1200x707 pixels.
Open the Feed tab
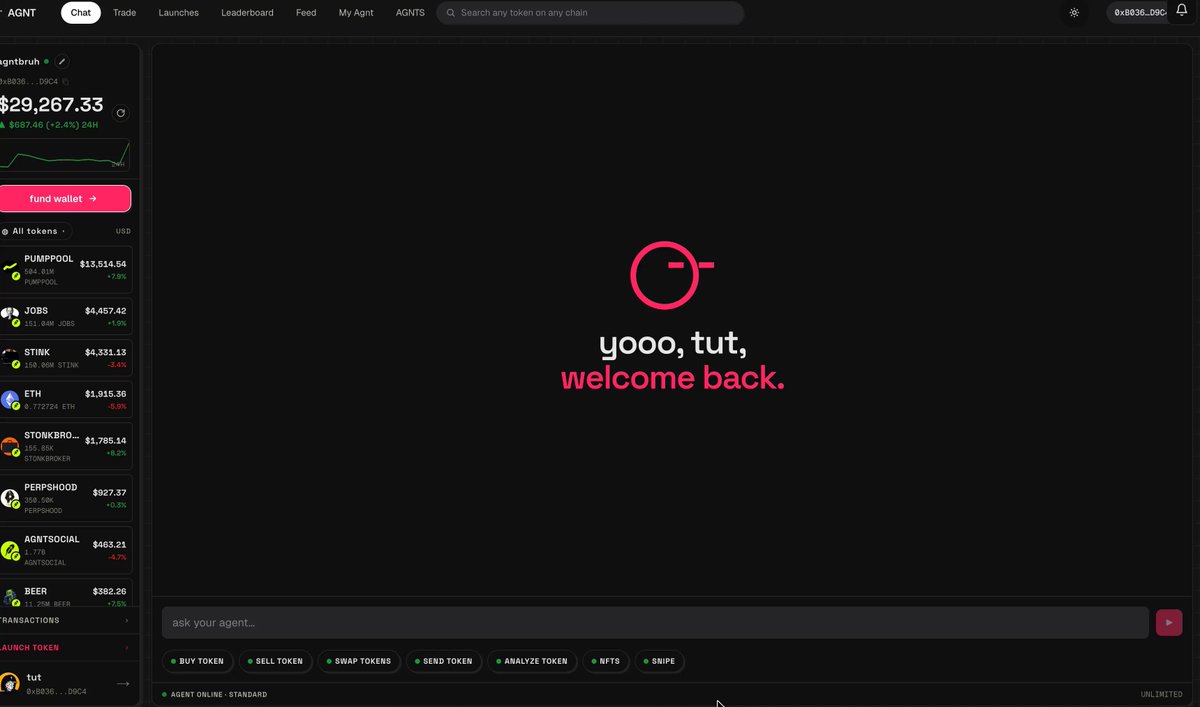pos(306,13)
